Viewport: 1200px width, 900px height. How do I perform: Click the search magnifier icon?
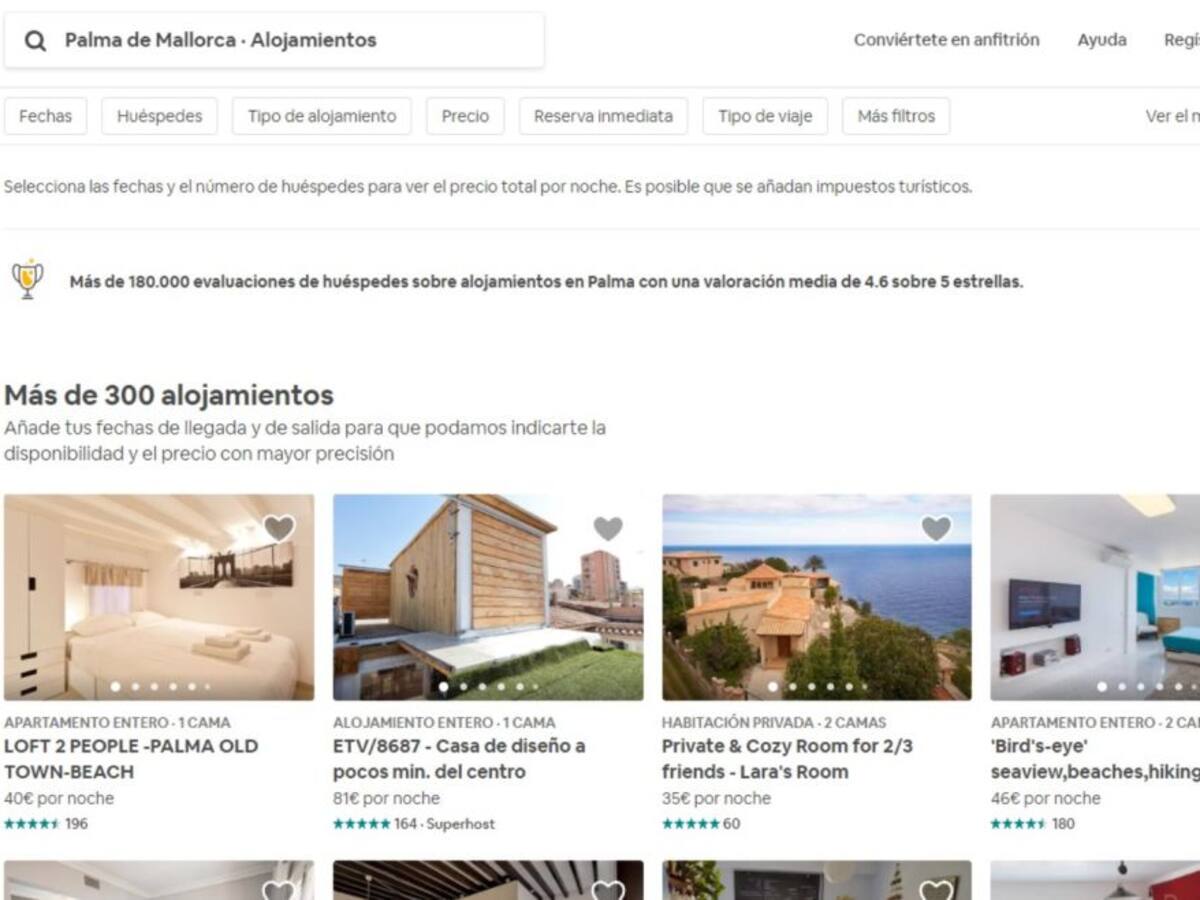36,41
